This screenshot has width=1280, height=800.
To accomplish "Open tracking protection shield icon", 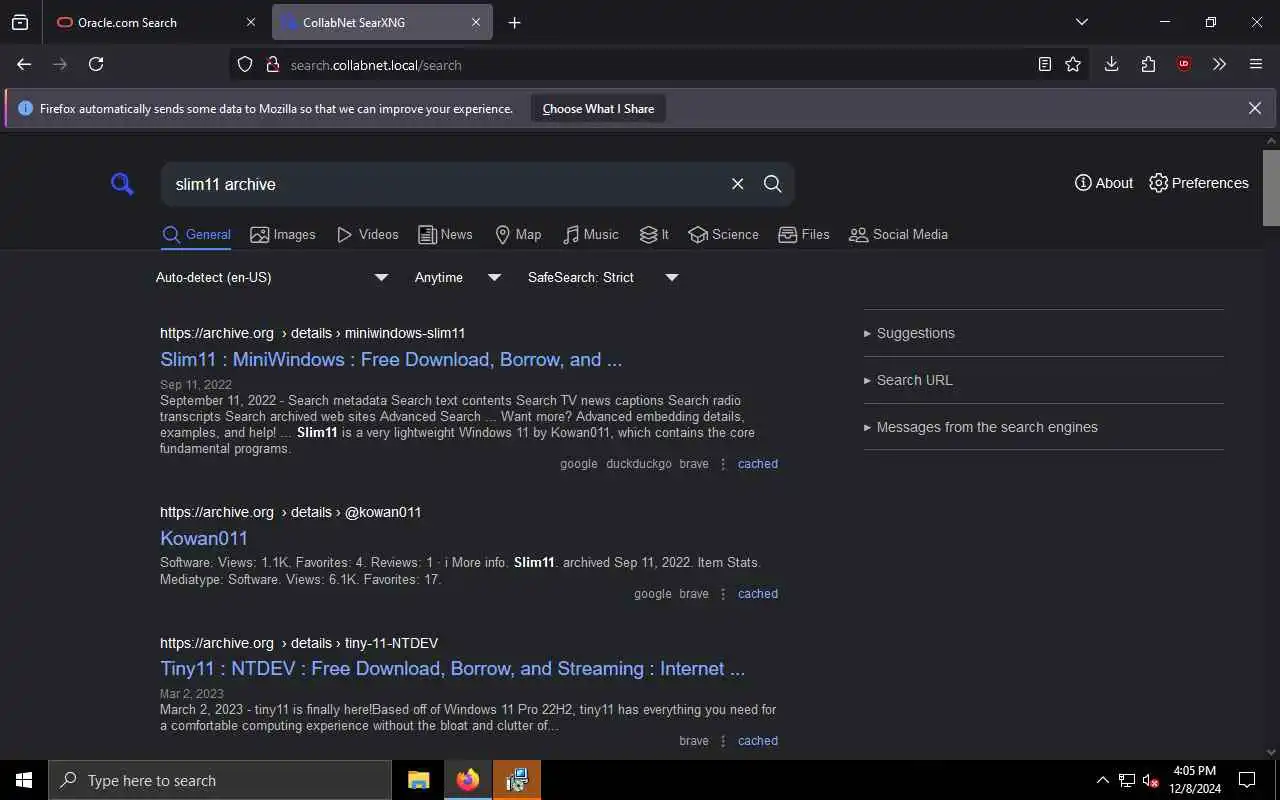I will coord(245,65).
